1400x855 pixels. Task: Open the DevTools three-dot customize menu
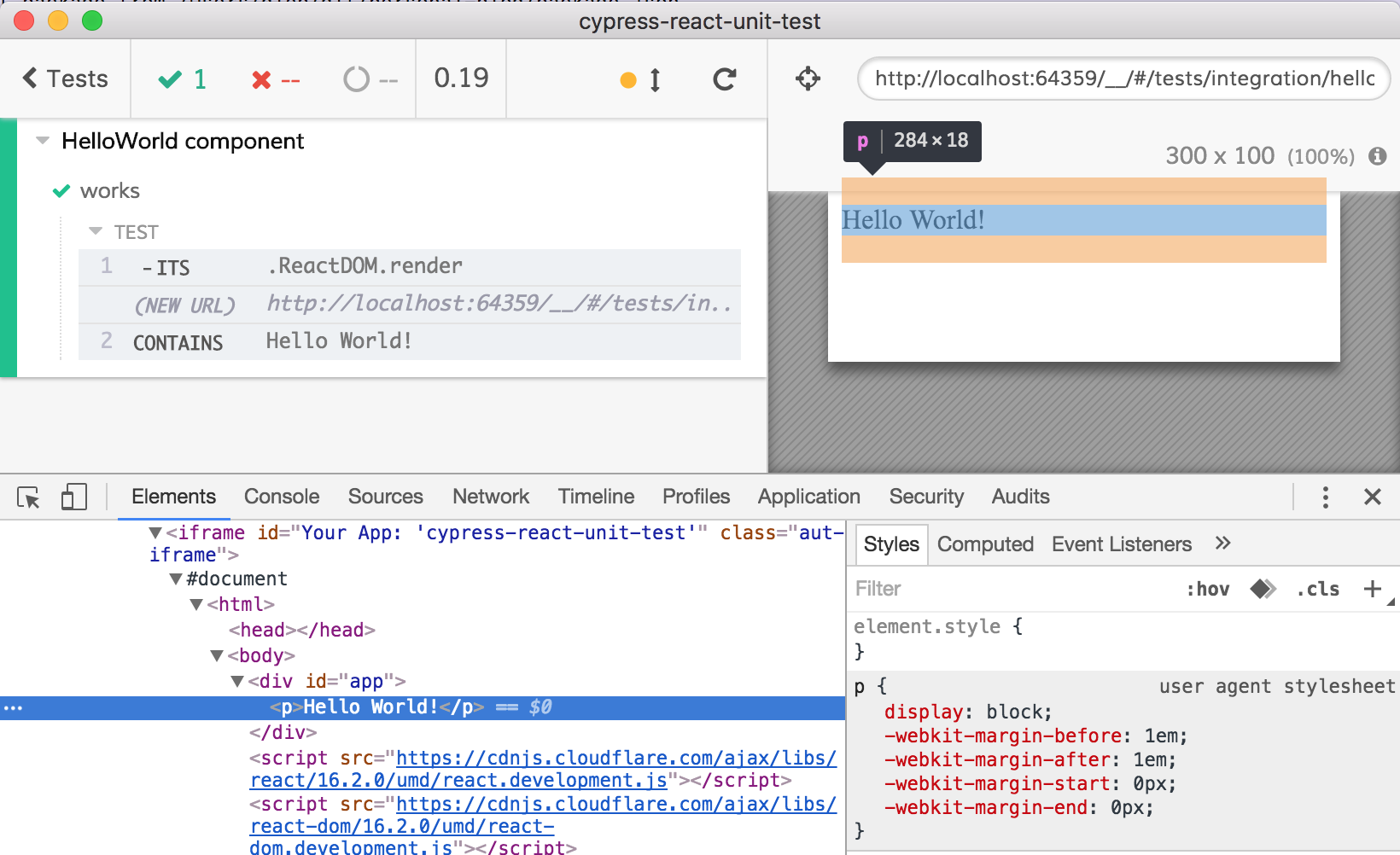click(x=1325, y=497)
